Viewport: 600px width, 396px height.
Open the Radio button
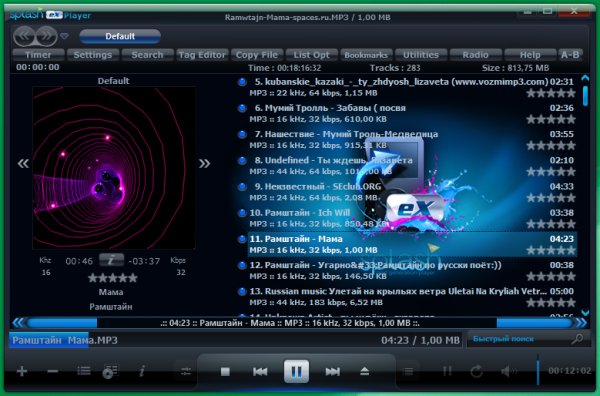(475, 55)
